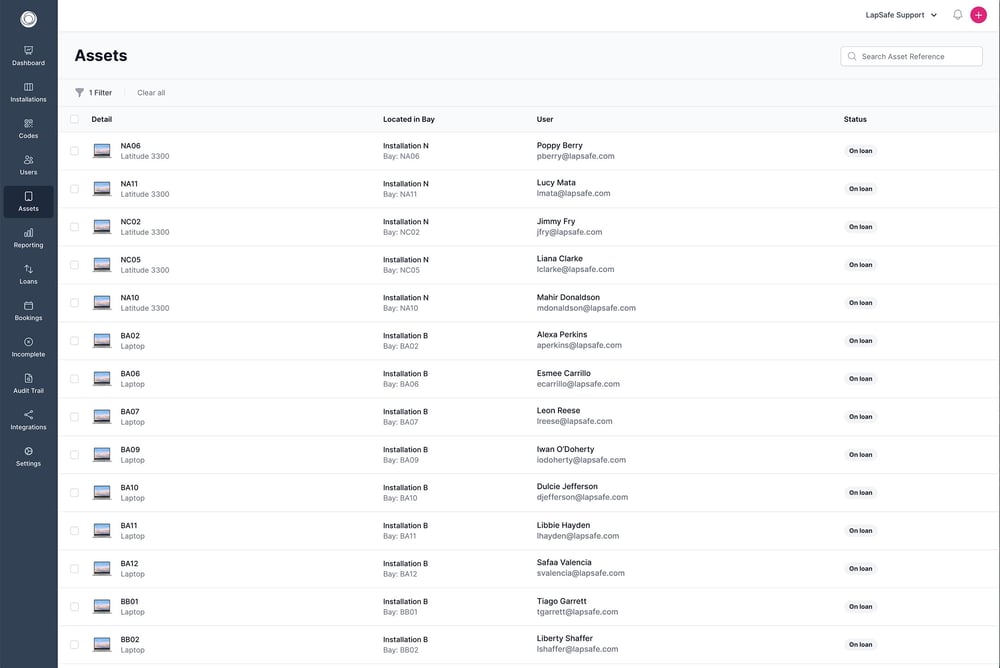Viewport: 1000px width, 668px height.
Task: Open the Audit Trail section
Action: pyautogui.click(x=27, y=382)
